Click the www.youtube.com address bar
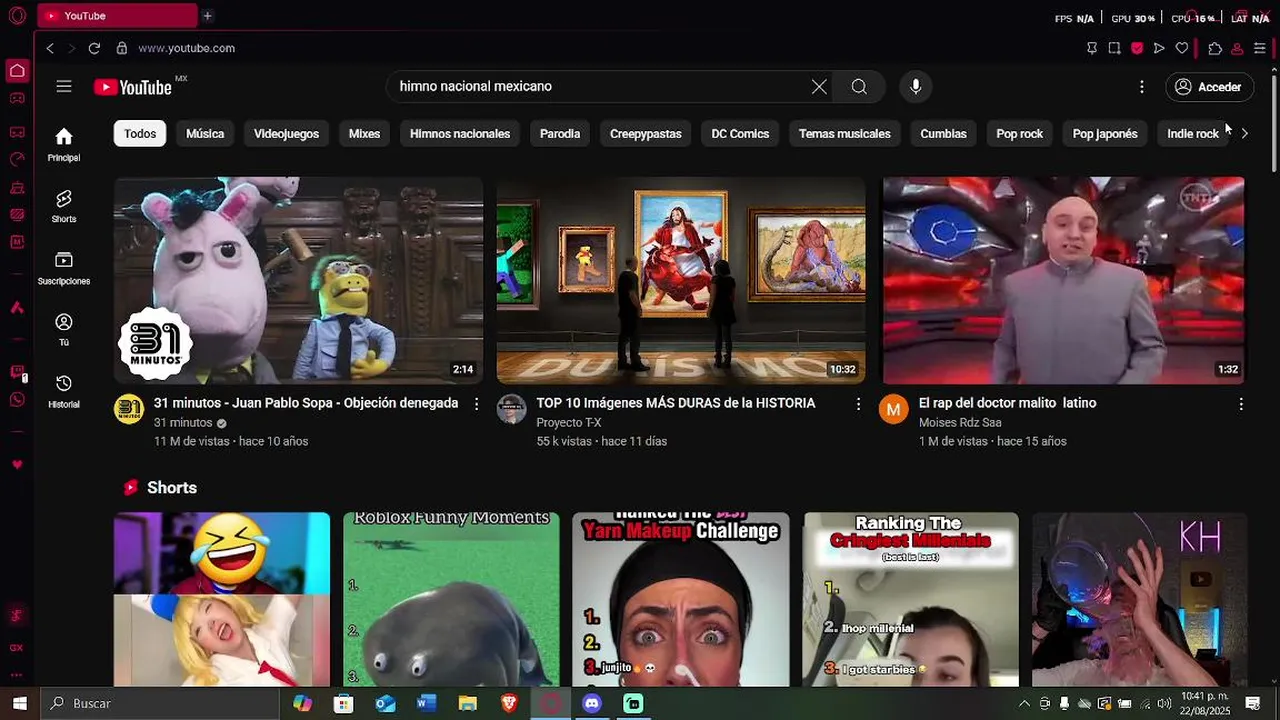The width and height of the screenshot is (1280, 720). [x=186, y=48]
